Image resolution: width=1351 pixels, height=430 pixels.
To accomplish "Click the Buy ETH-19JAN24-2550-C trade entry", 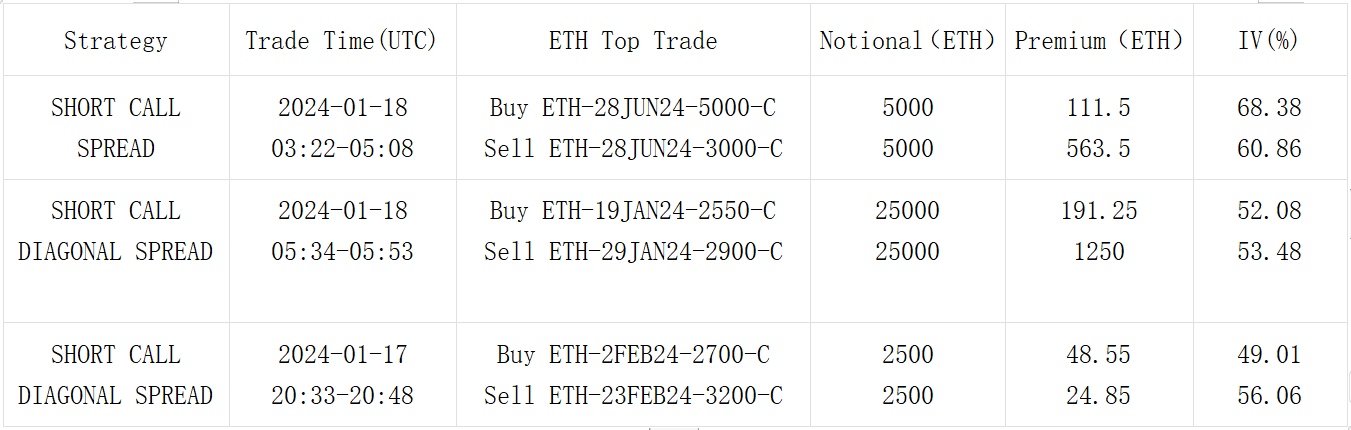I will [x=633, y=211].
